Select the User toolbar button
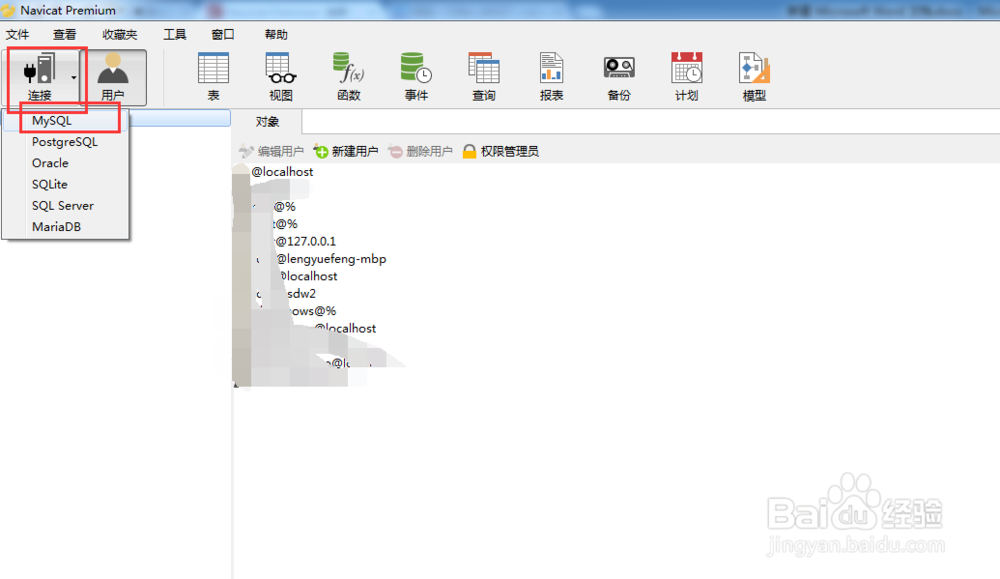 [113, 77]
